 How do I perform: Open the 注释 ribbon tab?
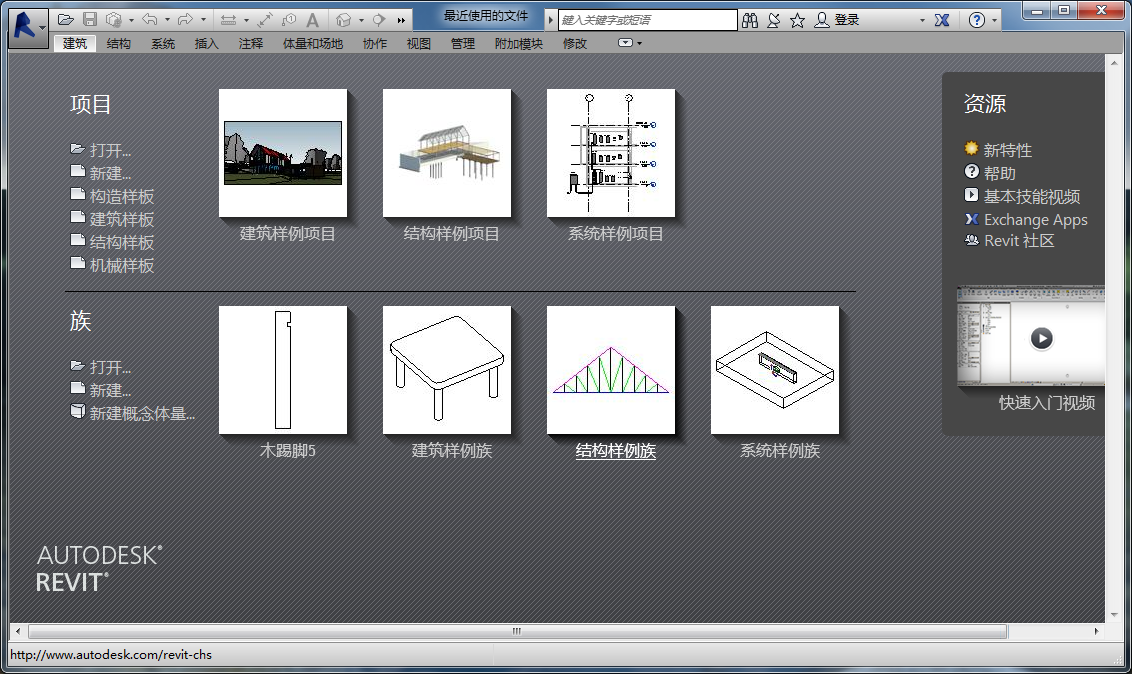[x=251, y=43]
